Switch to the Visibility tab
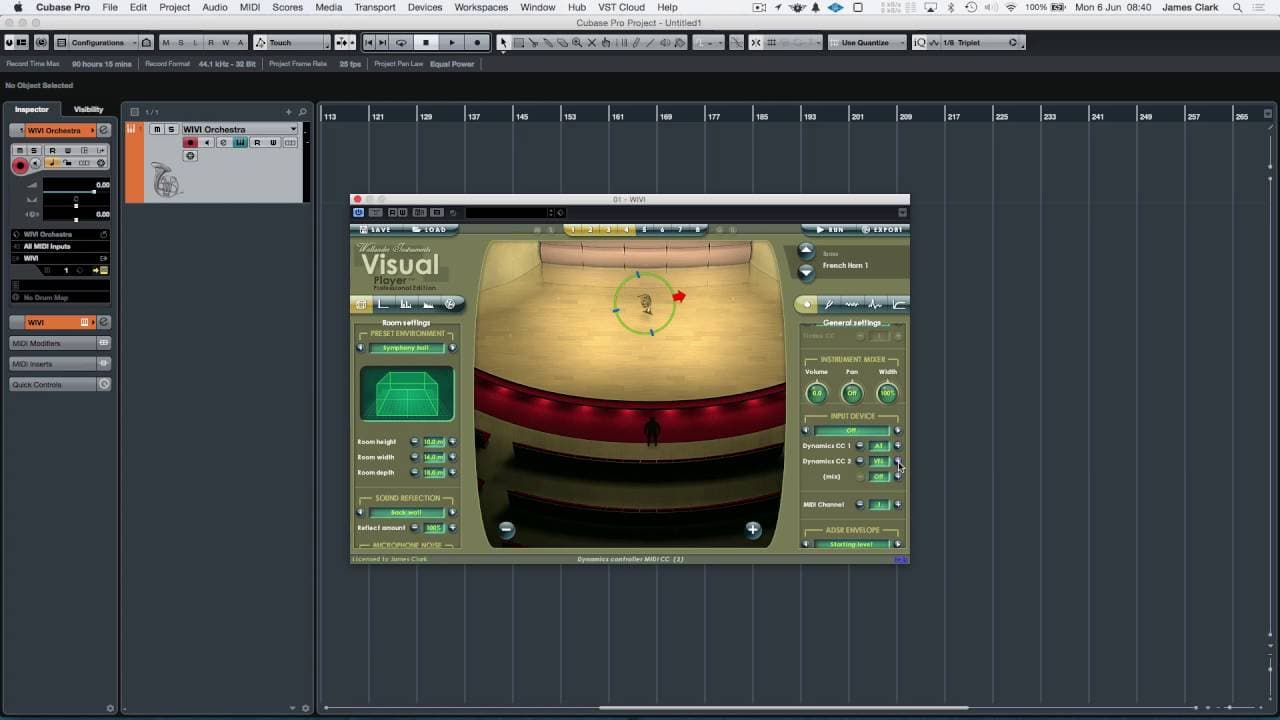The image size is (1280, 720). pyautogui.click(x=88, y=109)
